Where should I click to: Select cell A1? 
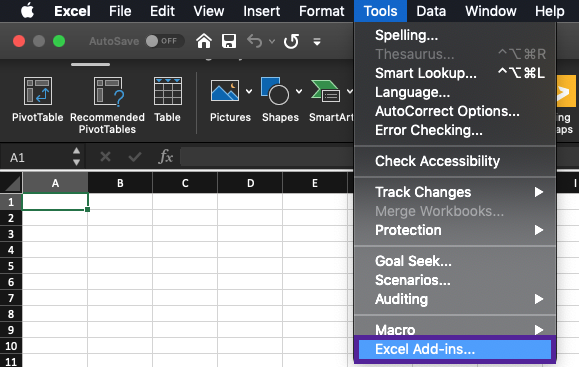click(55, 202)
